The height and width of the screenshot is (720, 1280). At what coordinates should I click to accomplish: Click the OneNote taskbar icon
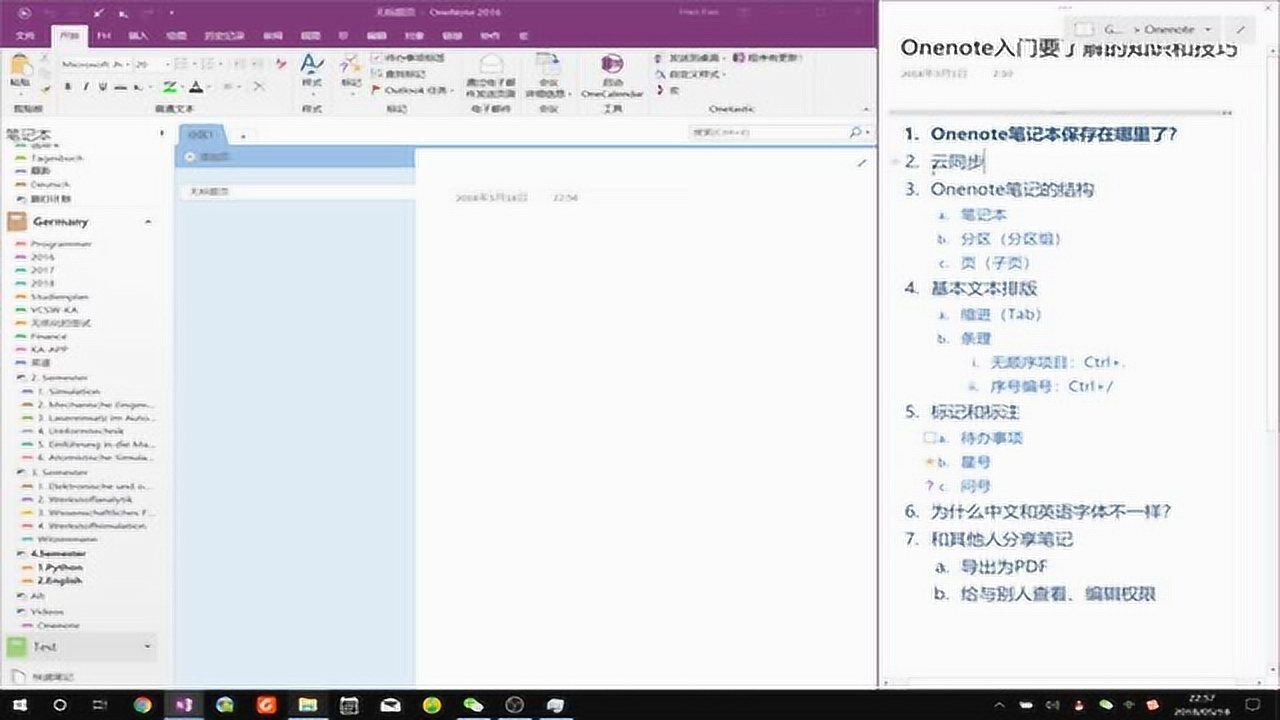(184, 705)
